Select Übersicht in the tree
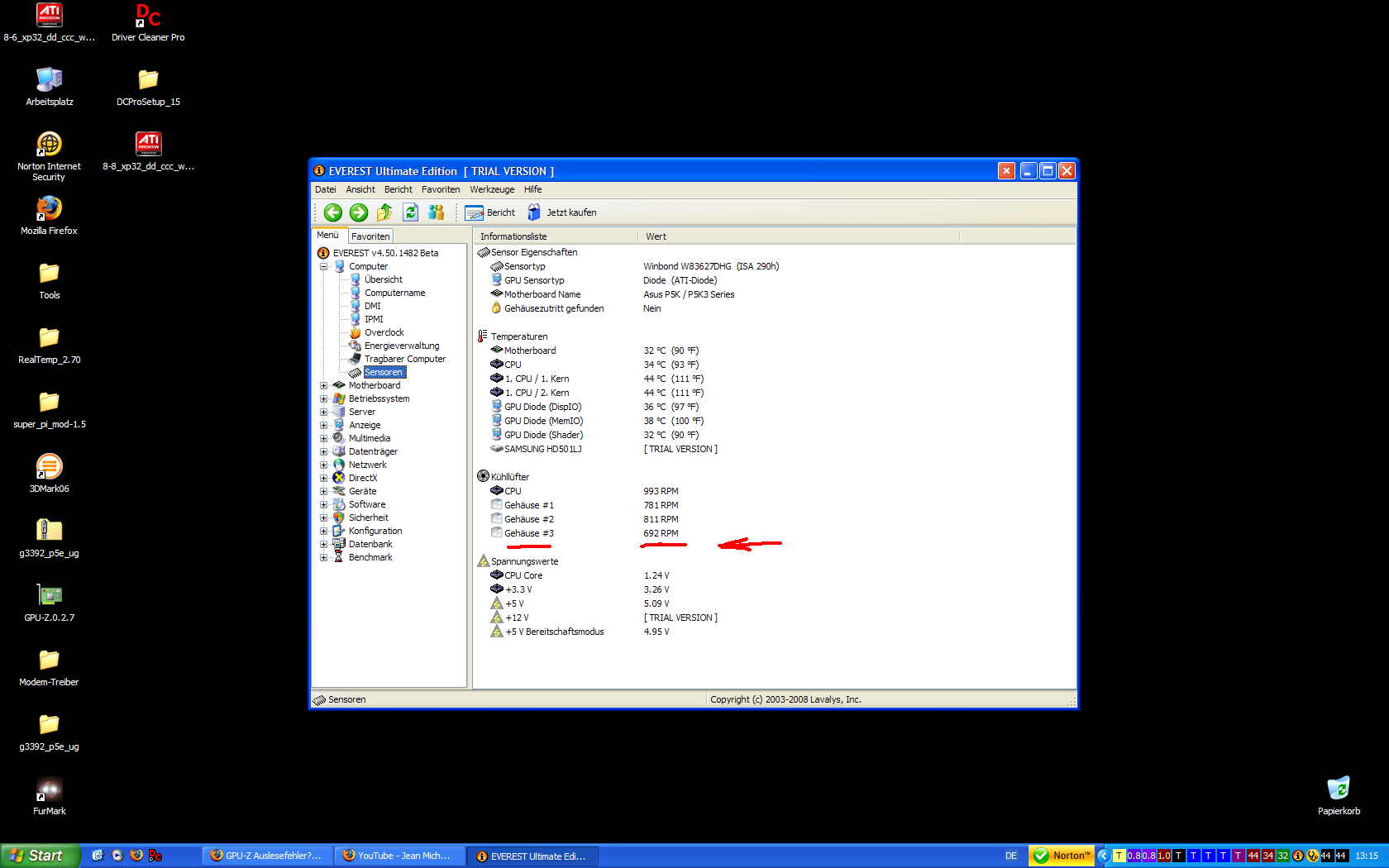The width and height of the screenshot is (1389, 868). (x=384, y=279)
